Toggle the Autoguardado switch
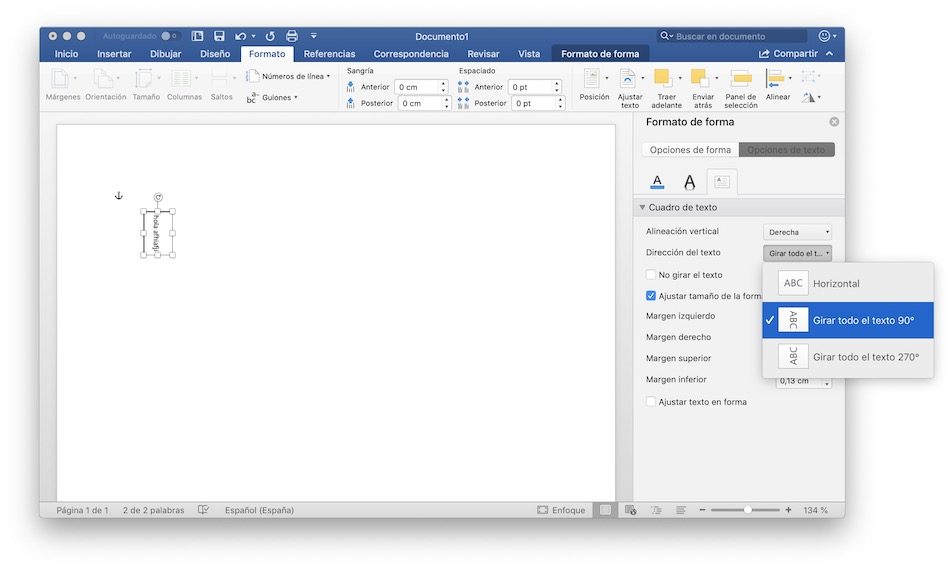Image resolution: width=950 pixels, height=570 pixels. [x=170, y=36]
